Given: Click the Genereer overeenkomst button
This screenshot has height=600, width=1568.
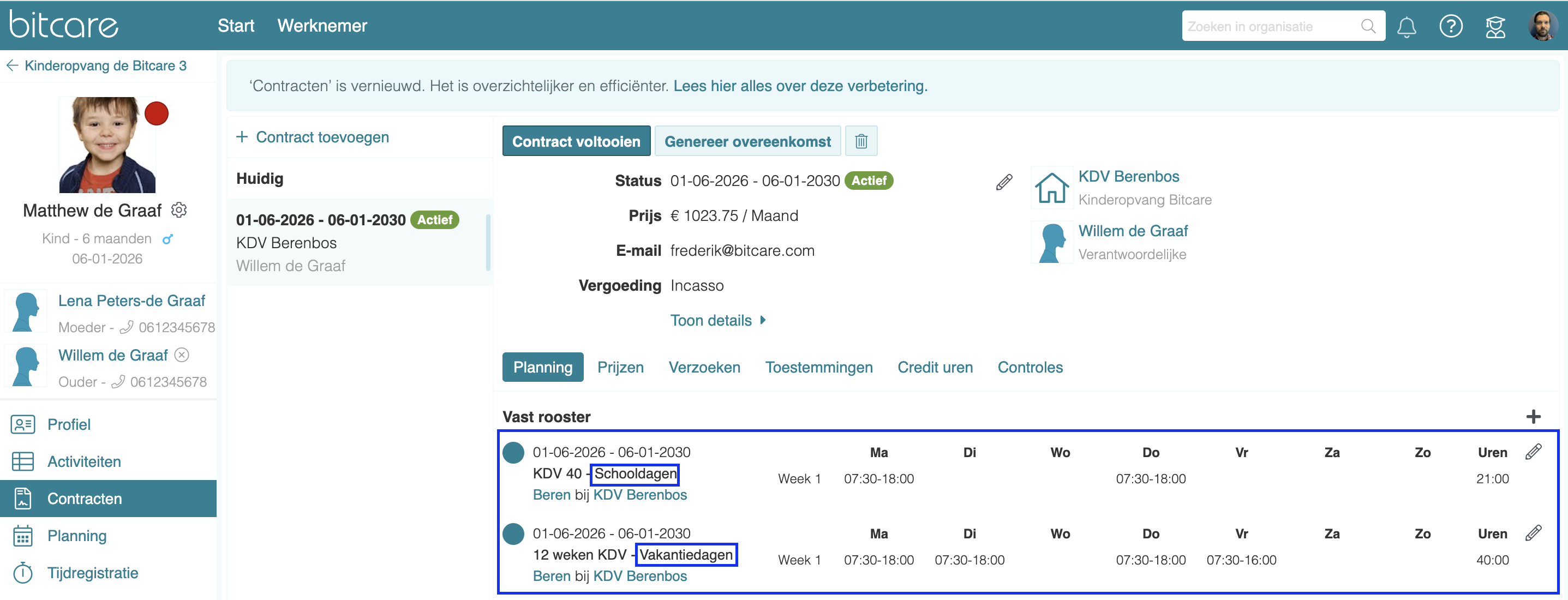Looking at the screenshot, I should 747,141.
